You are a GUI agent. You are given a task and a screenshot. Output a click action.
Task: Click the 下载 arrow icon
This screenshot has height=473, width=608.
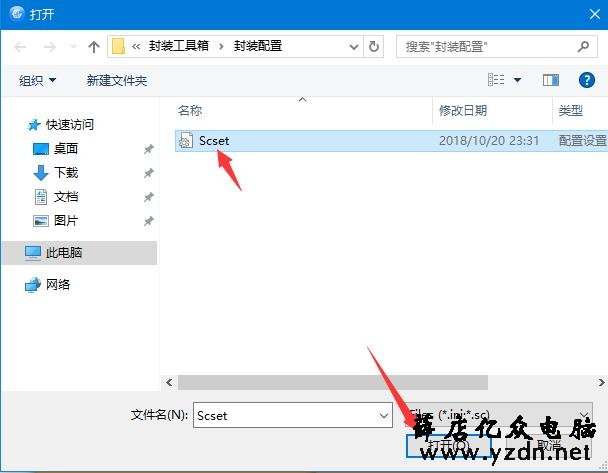[41, 173]
